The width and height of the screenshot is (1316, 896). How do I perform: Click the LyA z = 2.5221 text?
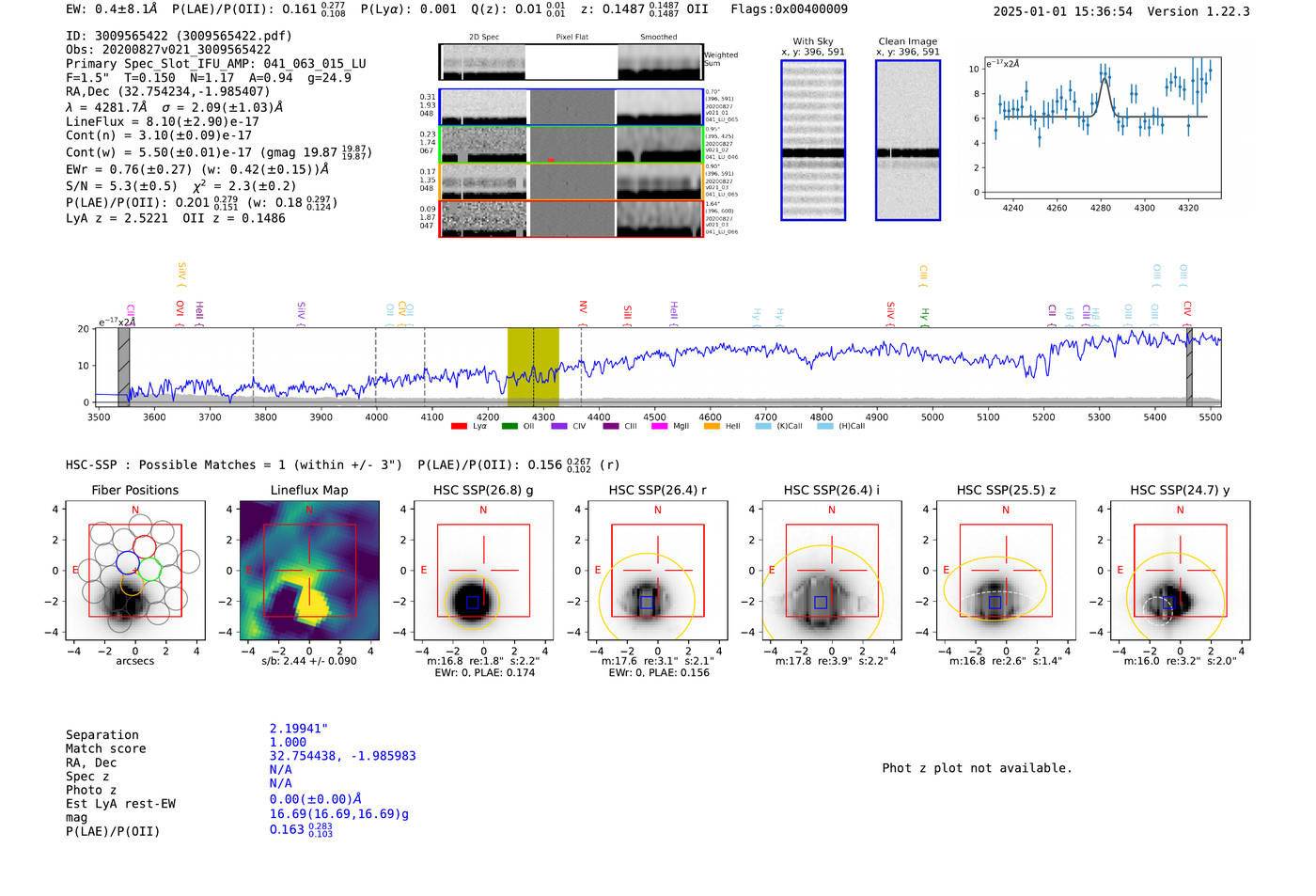(x=117, y=218)
